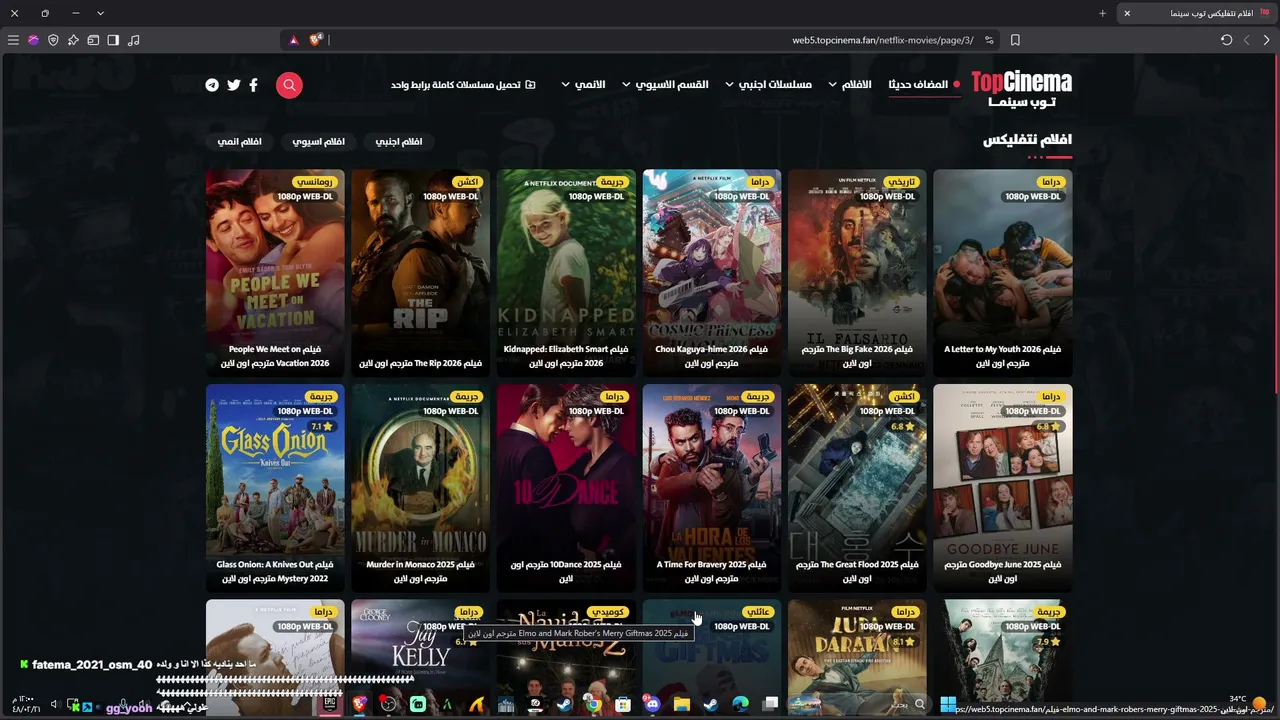Filter by افلام اسيوي
Viewport: 1280px width, 720px height.
click(318, 141)
